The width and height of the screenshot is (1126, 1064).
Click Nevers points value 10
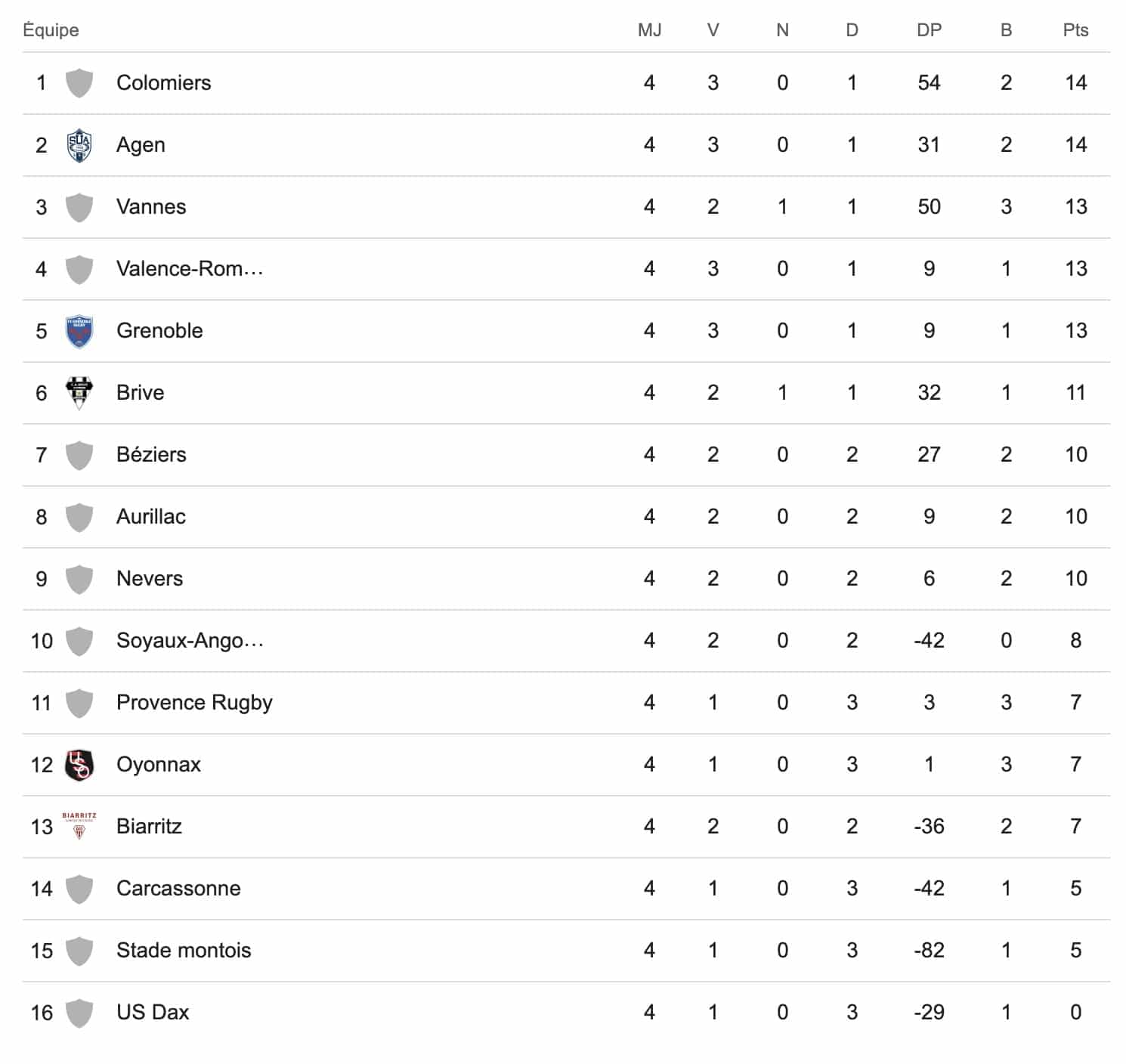point(1076,579)
